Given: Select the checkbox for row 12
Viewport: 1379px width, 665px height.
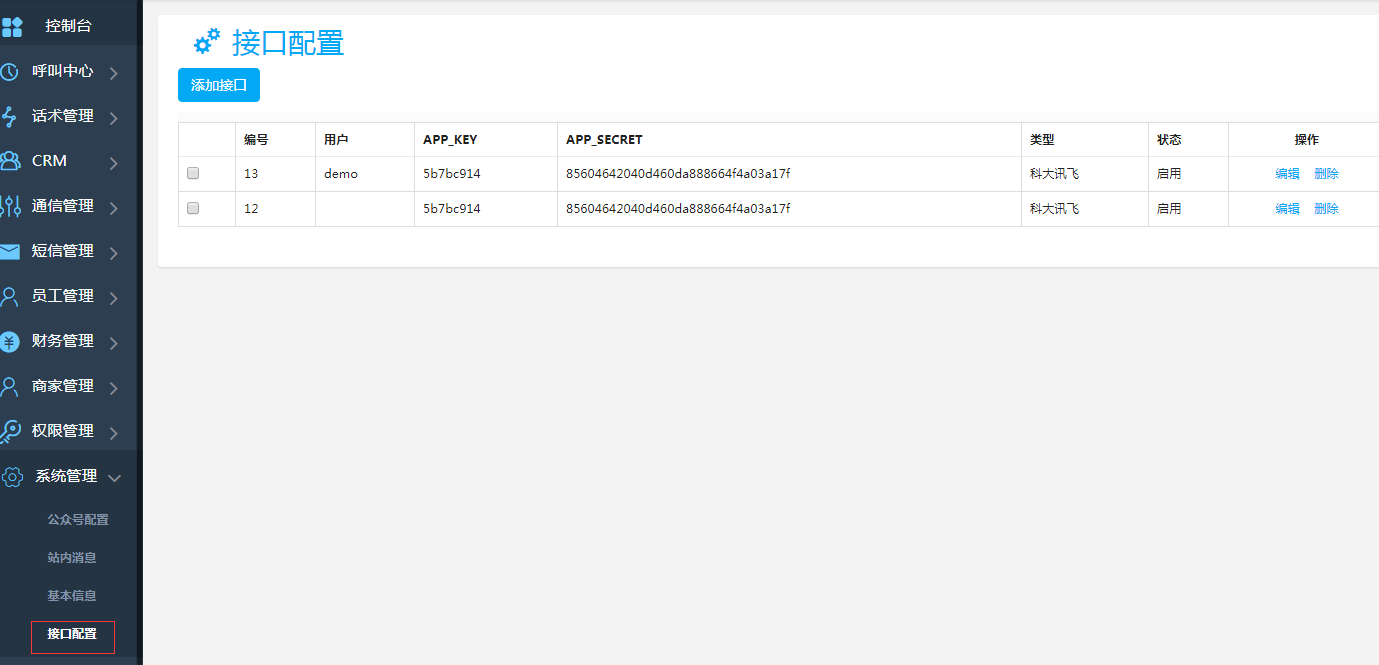Looking at the screenshot, I should 193,208.
